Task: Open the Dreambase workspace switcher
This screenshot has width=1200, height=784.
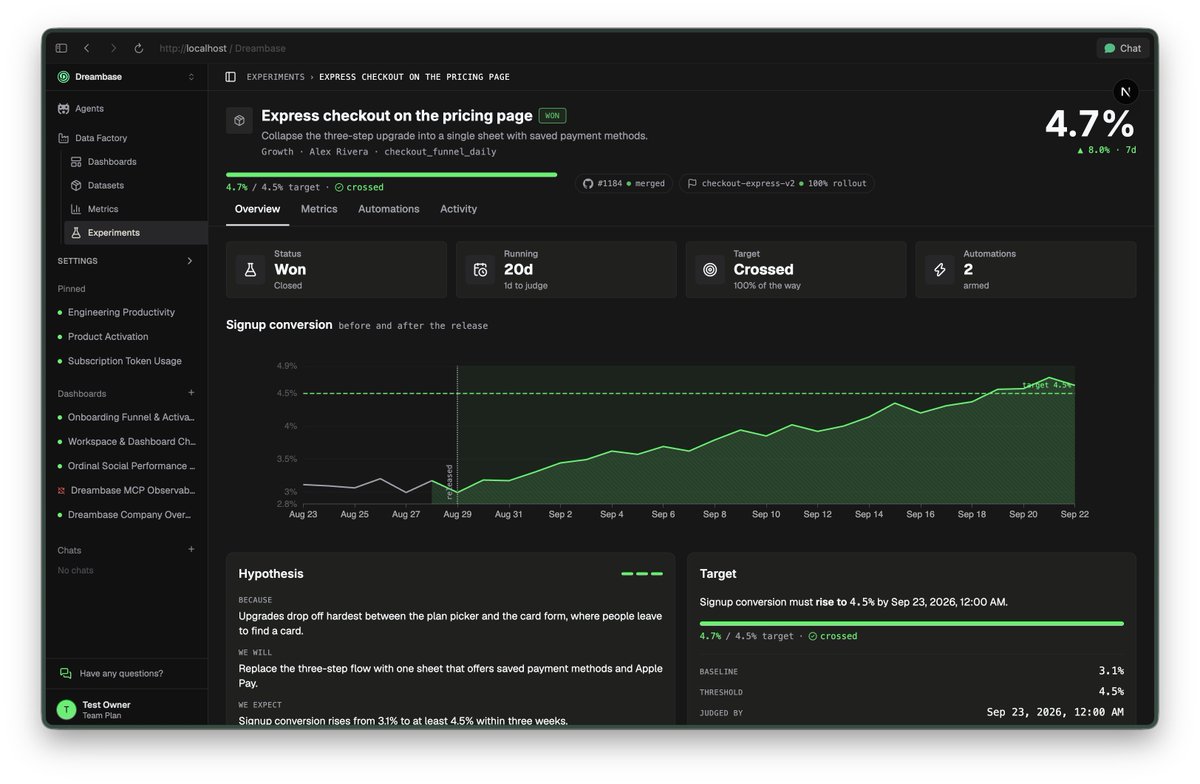Action: [126, 77]
